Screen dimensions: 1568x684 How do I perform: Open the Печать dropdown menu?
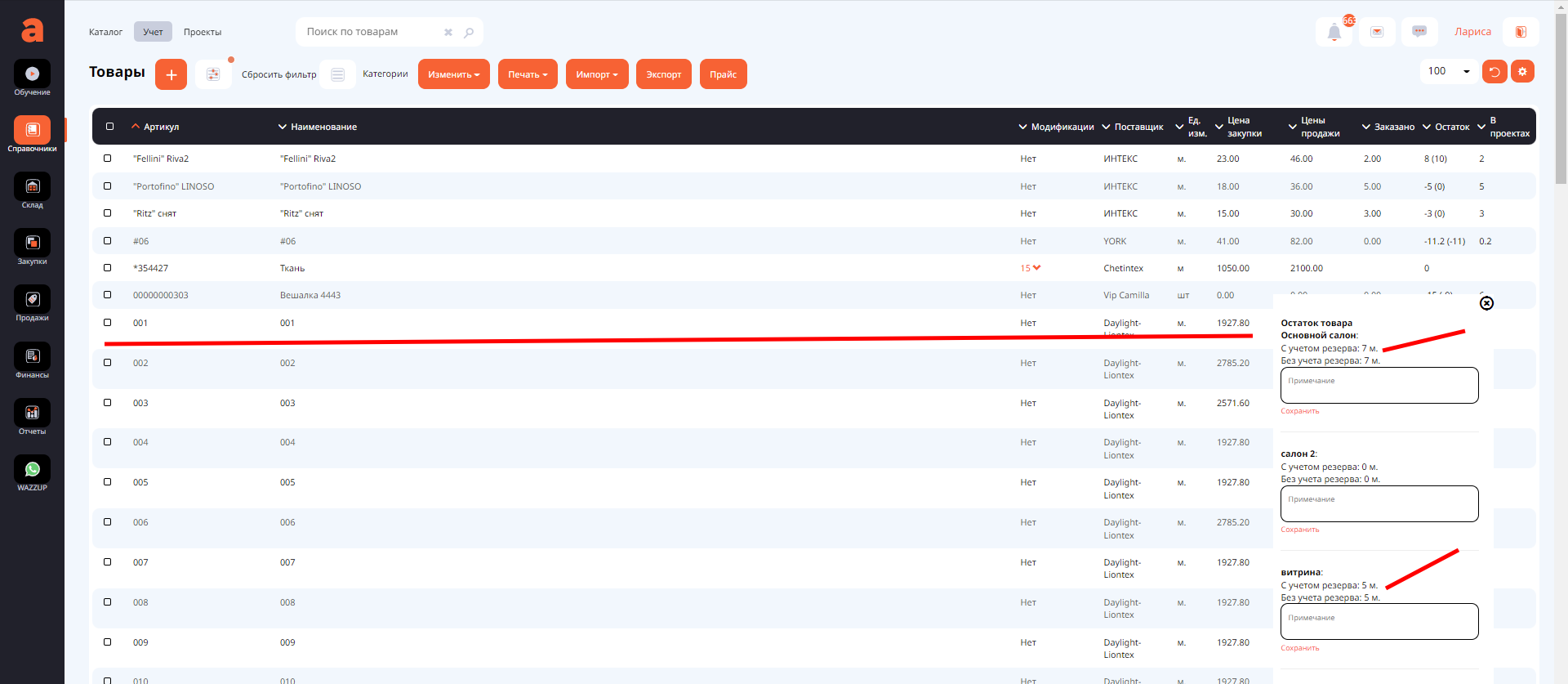coord(528,74)
